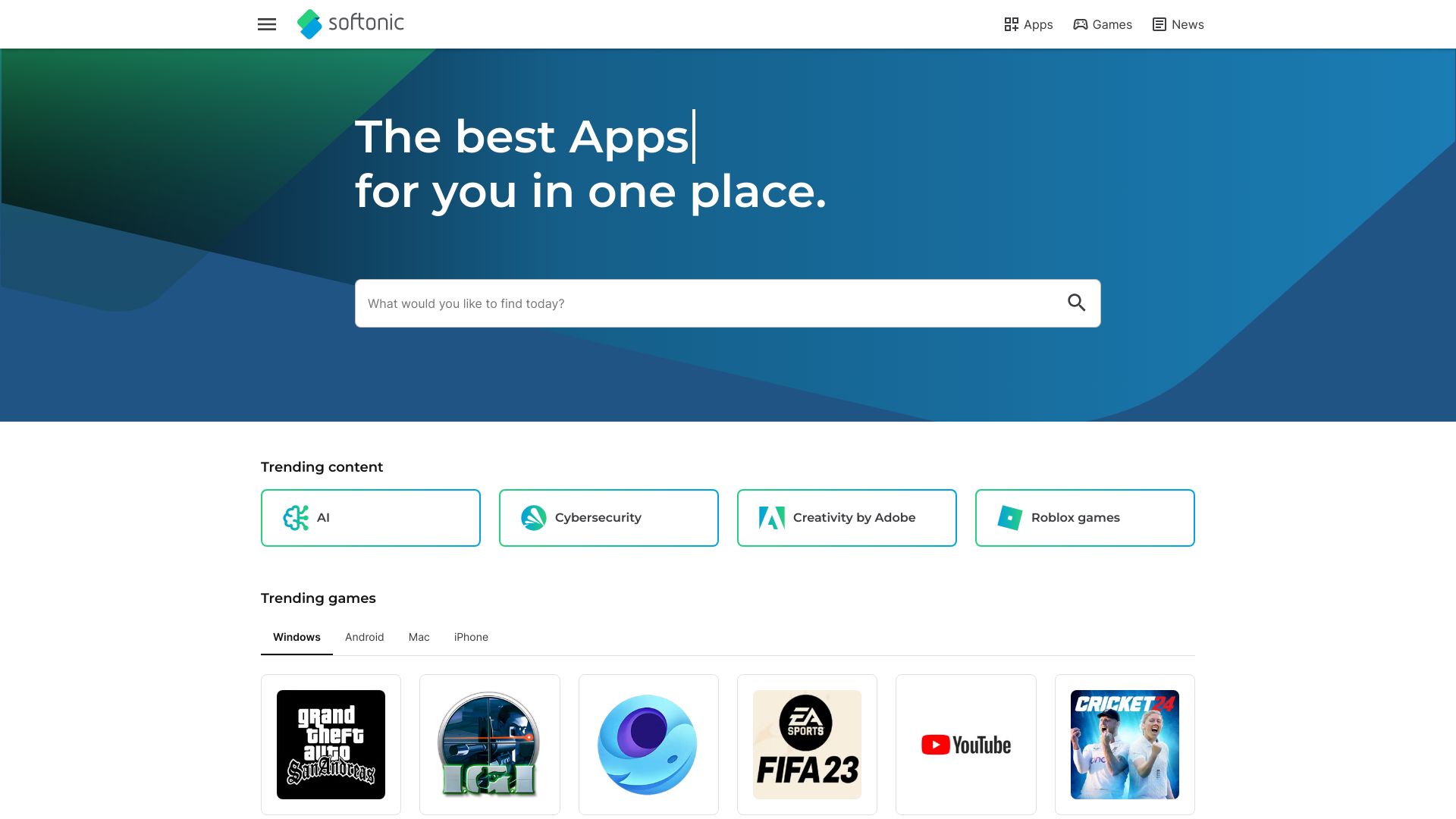Open the Cybersecurity trending card
Screen dimensions: 1456x819
coord(609,518)
